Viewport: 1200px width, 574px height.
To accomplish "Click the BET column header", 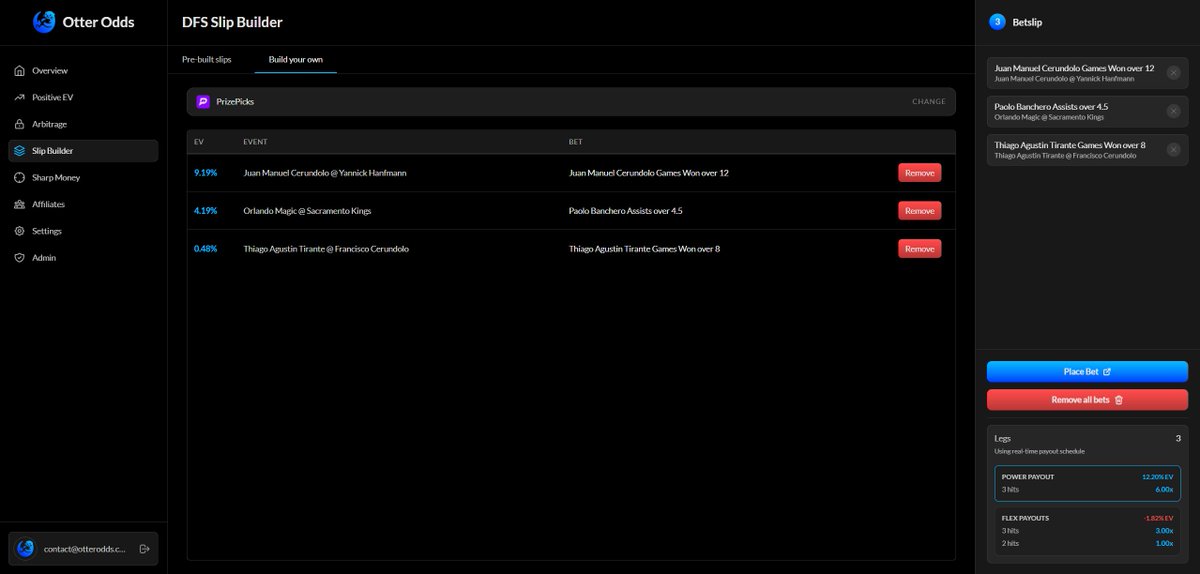I will [576, 142].
